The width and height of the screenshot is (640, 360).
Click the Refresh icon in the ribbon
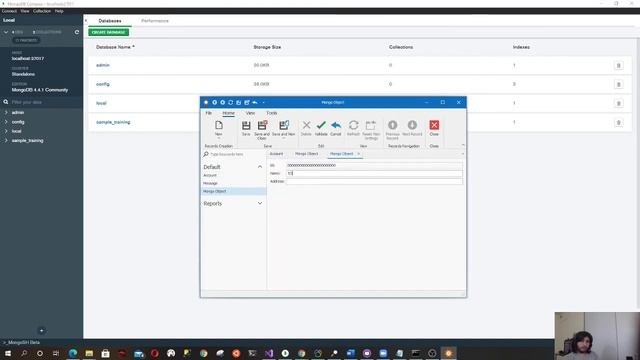(353, 125)
